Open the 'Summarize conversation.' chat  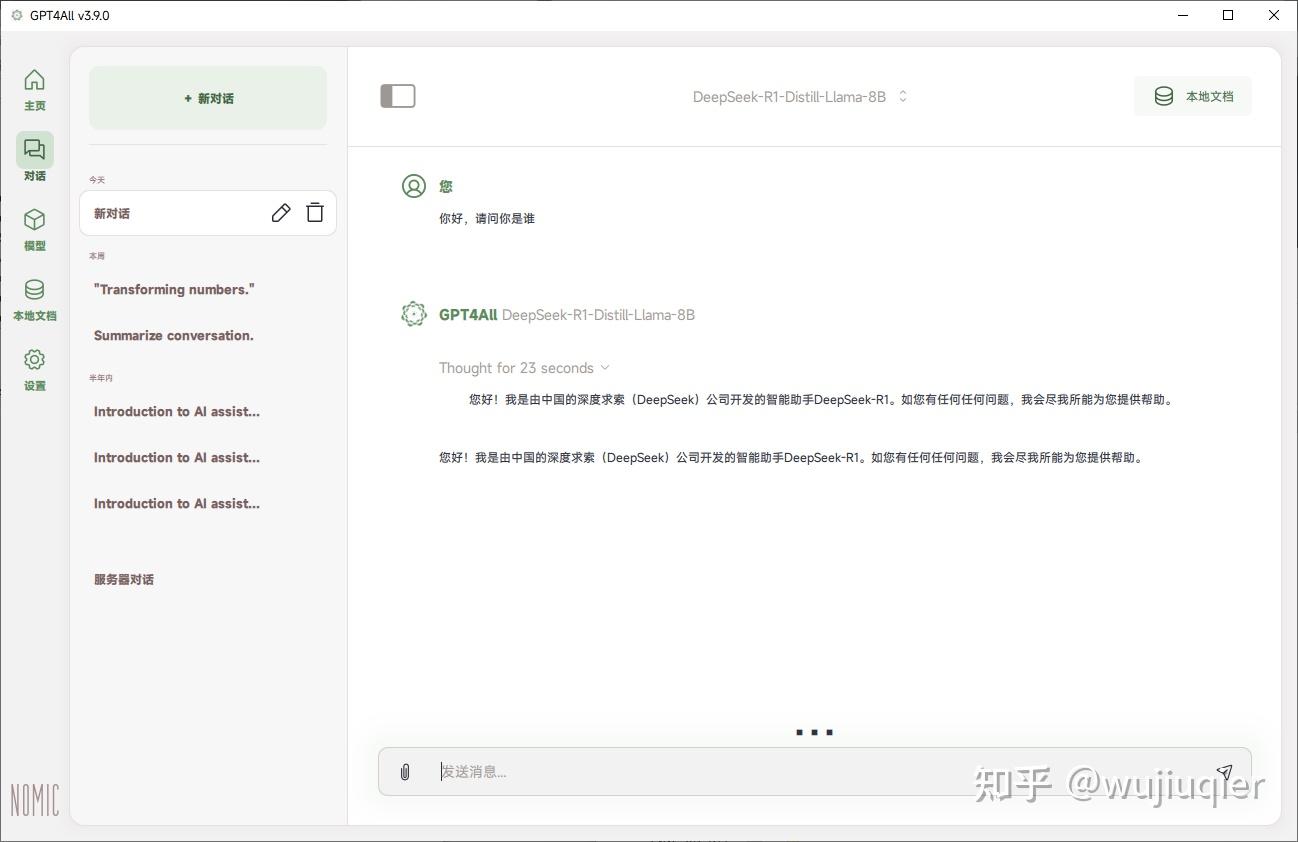point(173,335)
